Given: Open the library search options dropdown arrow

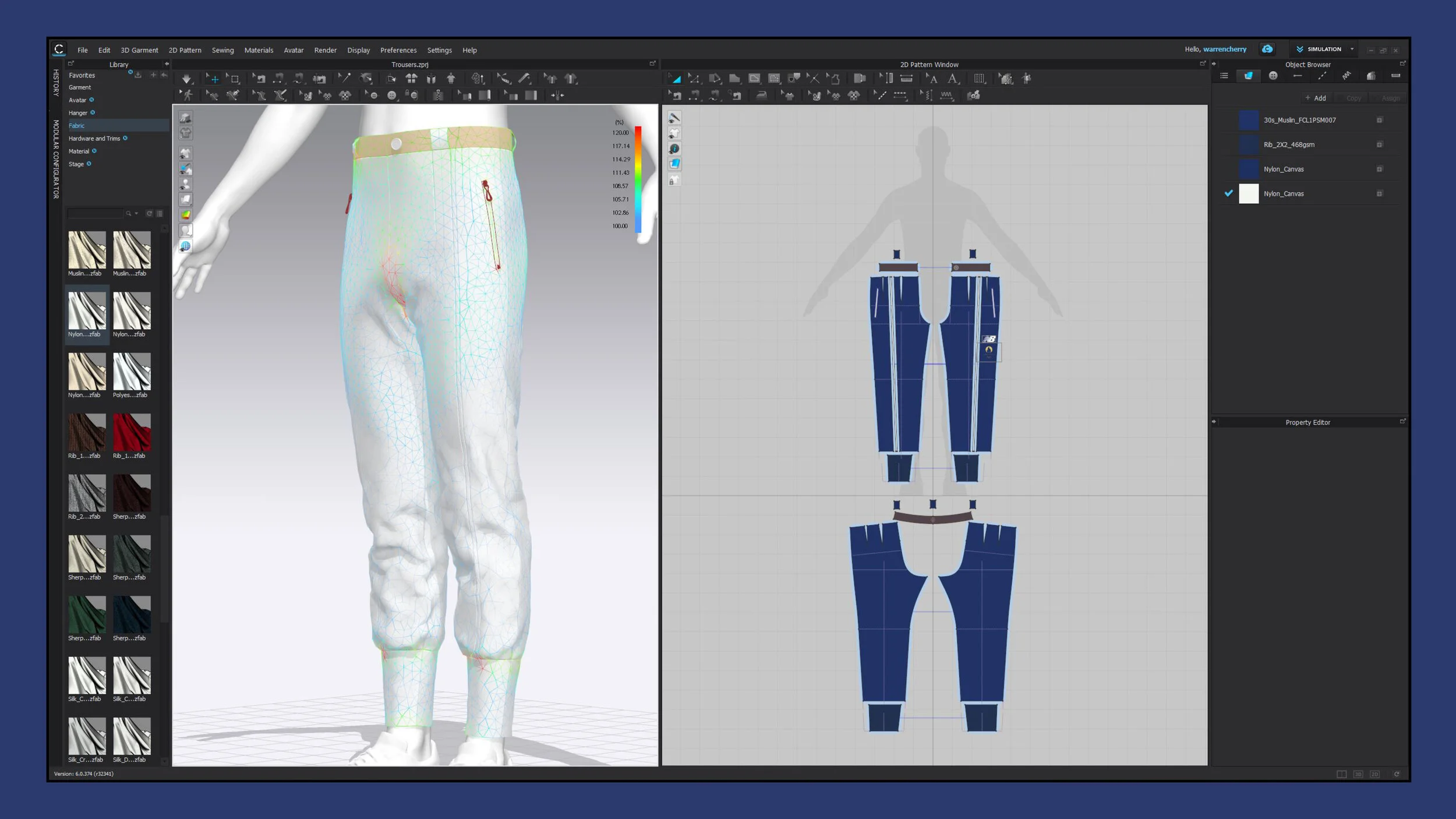Looking at the screenshot, I should pos(136,214).
